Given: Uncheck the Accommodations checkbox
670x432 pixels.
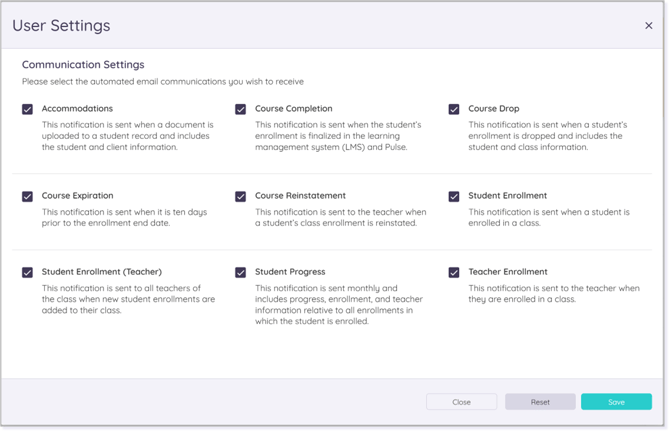Looking at the screenshot, I should [x=28, y=109].
